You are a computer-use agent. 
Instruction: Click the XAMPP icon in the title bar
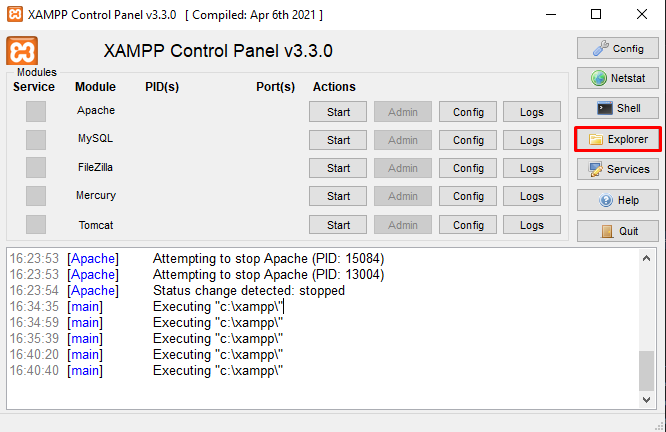15,14
